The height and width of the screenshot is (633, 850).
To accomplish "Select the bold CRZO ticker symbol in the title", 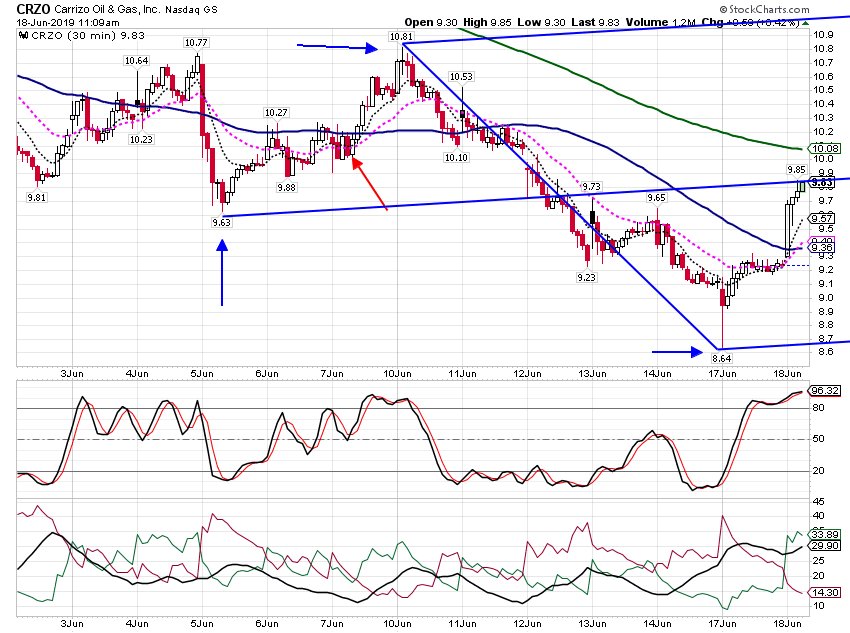I will 33,9.
